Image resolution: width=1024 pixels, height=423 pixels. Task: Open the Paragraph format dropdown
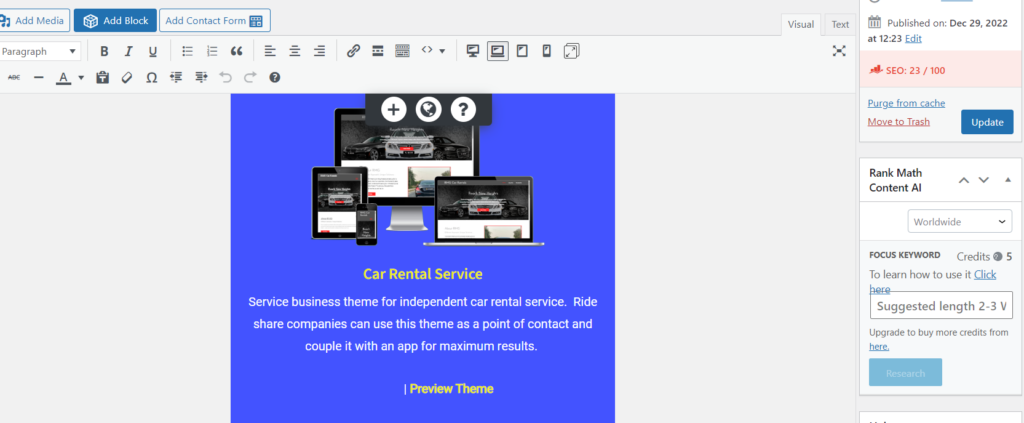40,51
